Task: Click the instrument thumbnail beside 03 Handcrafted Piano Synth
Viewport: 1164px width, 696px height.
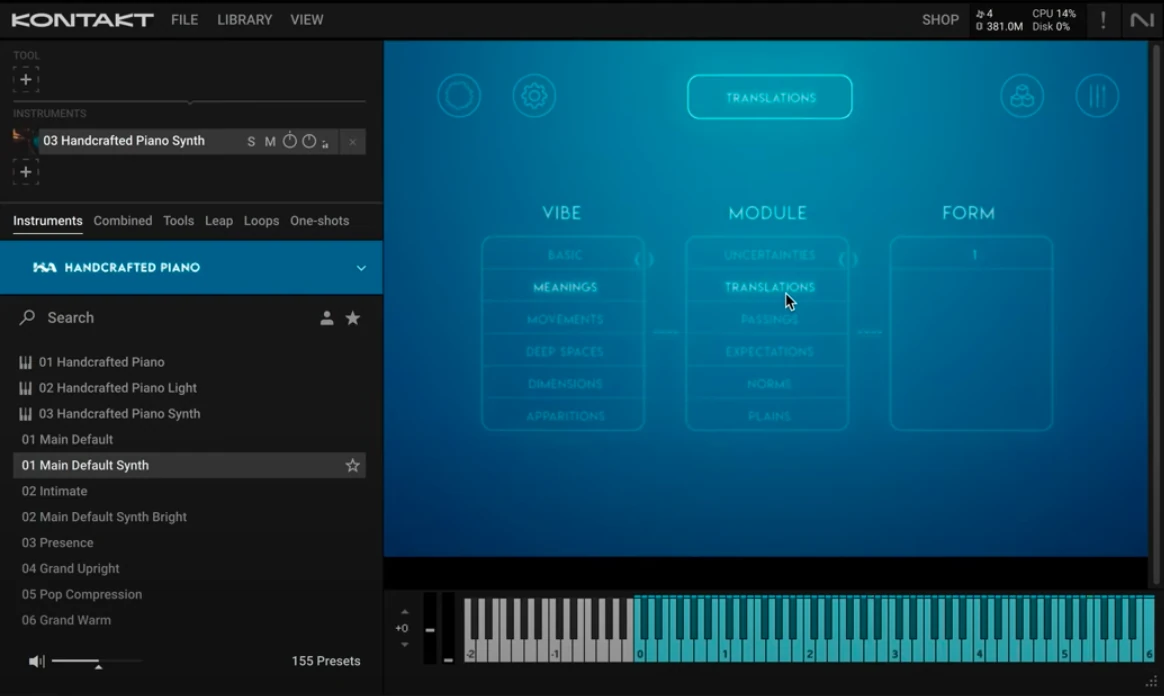Action: pyautogui.click(x=25, y=140)
